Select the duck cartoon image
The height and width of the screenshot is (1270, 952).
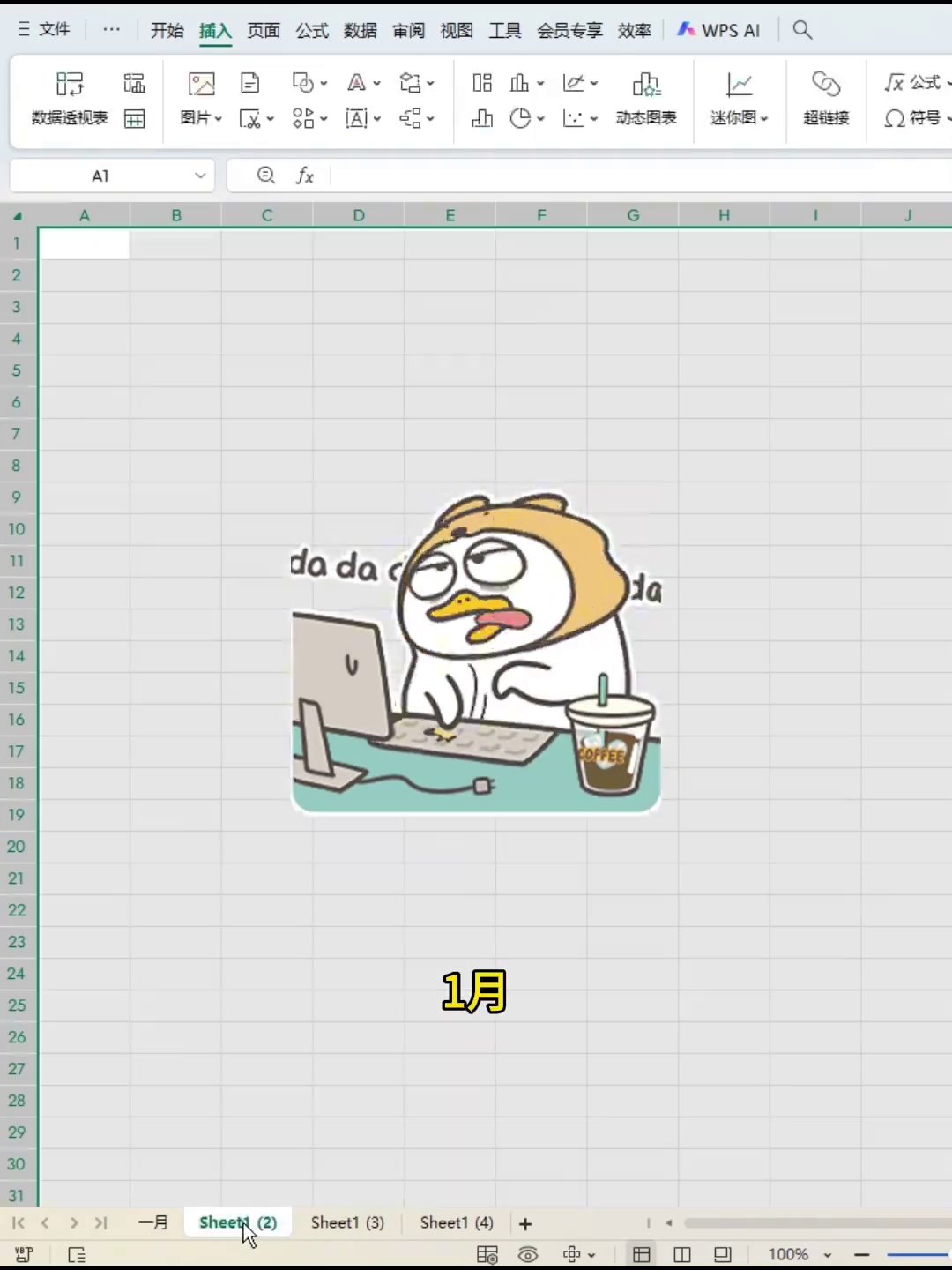click(476, 653)
